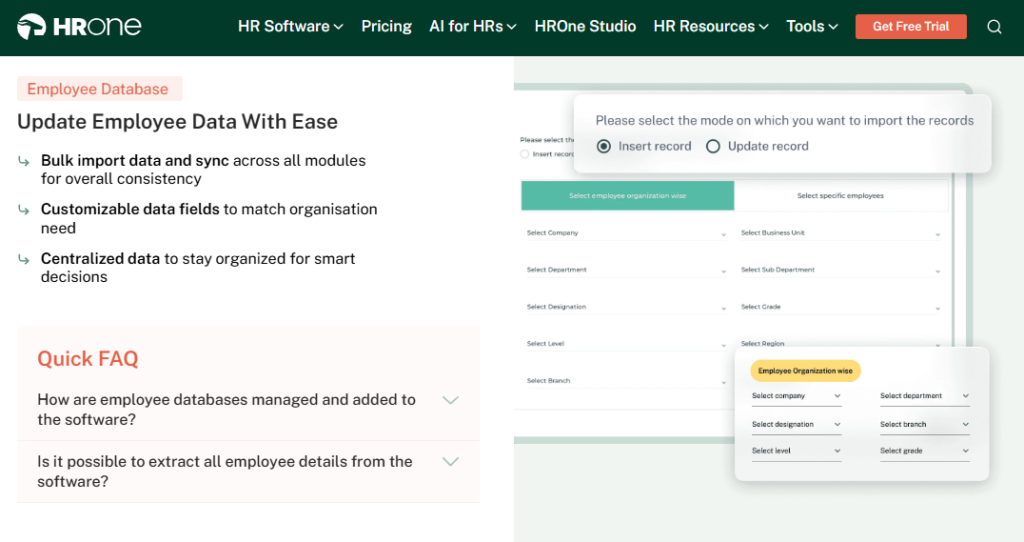
Task: Expand the HR Resources menu
Action: (711, 26)
